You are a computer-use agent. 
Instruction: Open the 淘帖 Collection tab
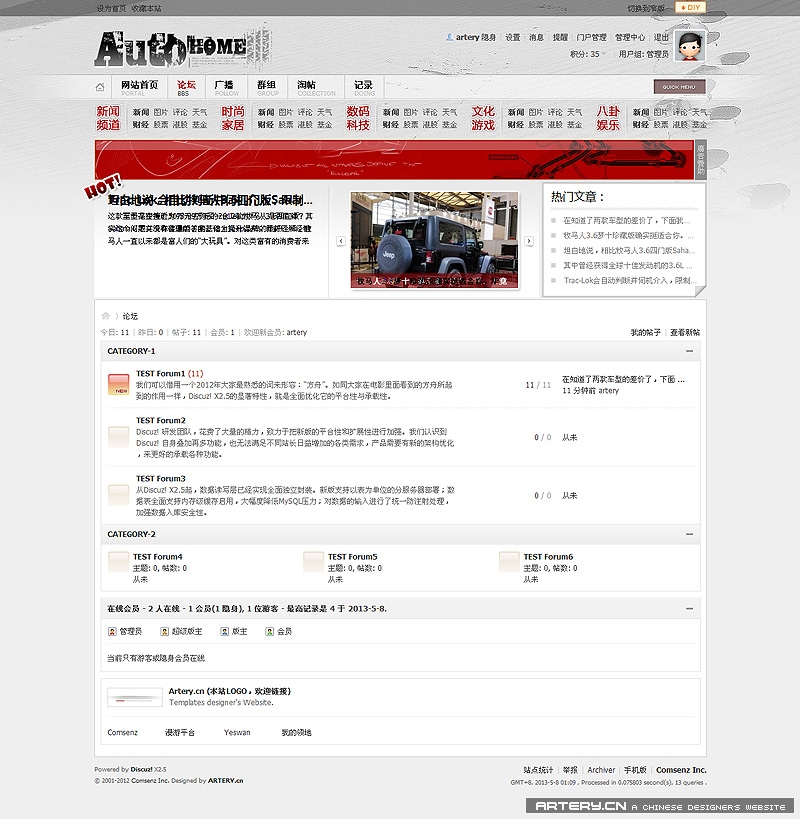[x=315, y=87]
